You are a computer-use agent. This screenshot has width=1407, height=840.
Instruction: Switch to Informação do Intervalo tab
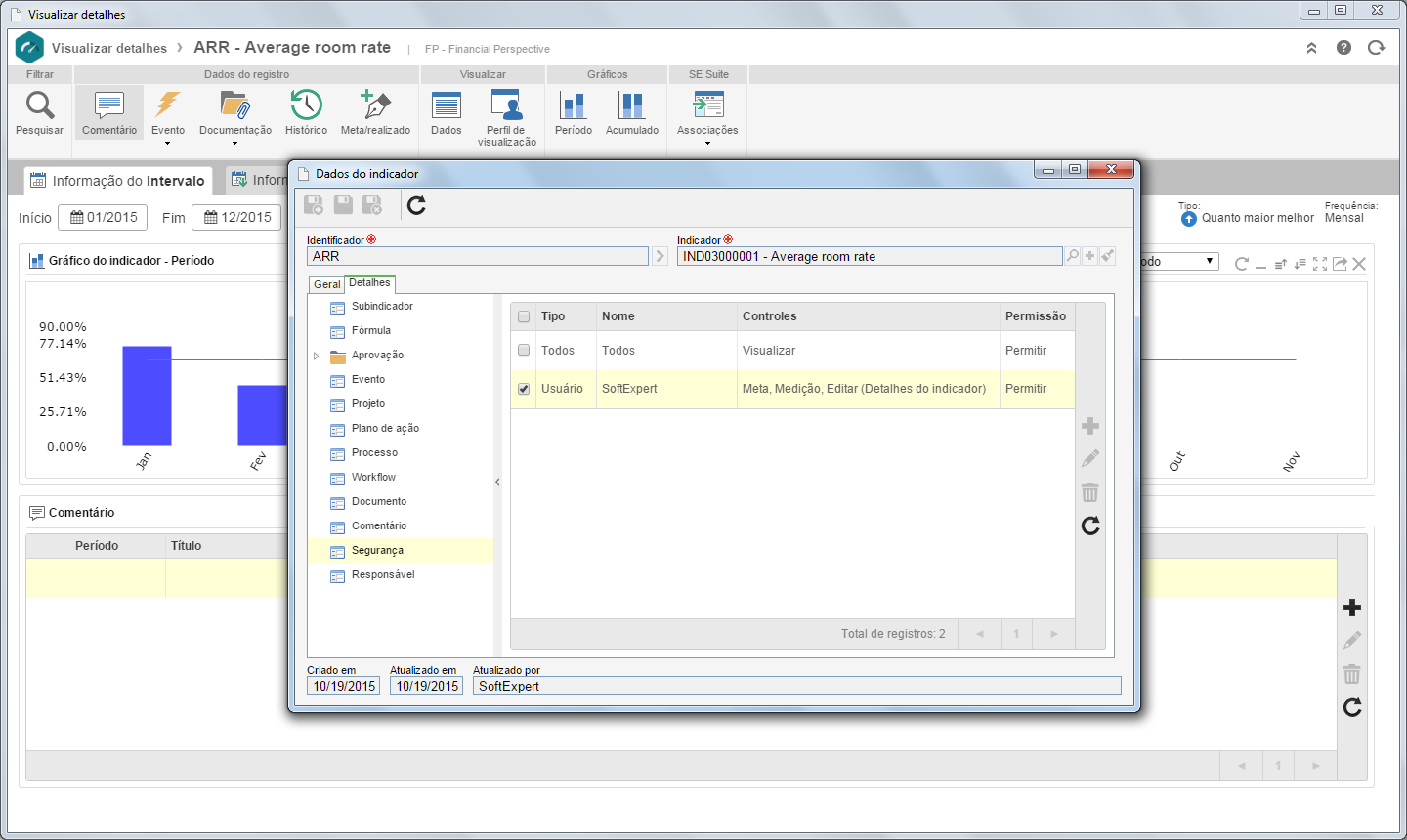(118, 181)
